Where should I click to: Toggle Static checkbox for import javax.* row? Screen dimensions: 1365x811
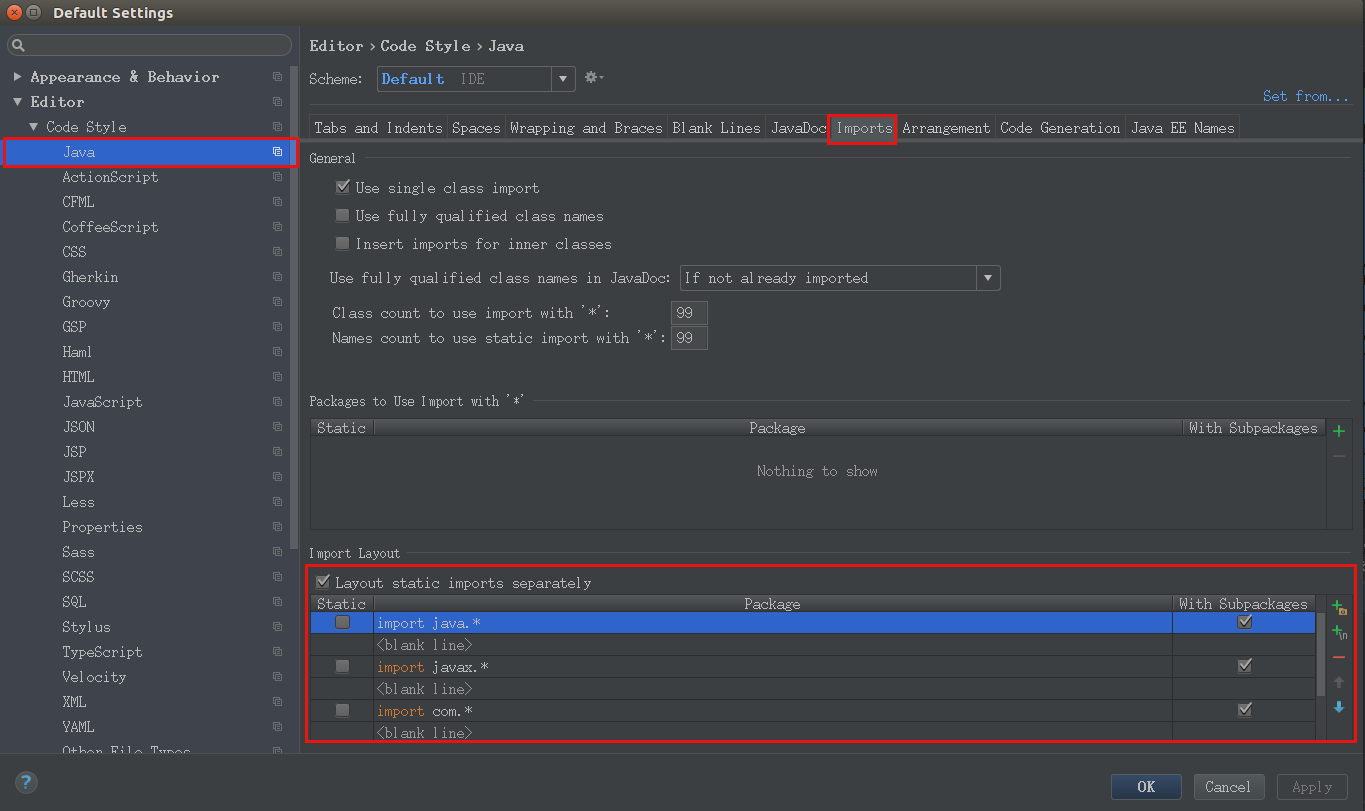coord(342,666)
